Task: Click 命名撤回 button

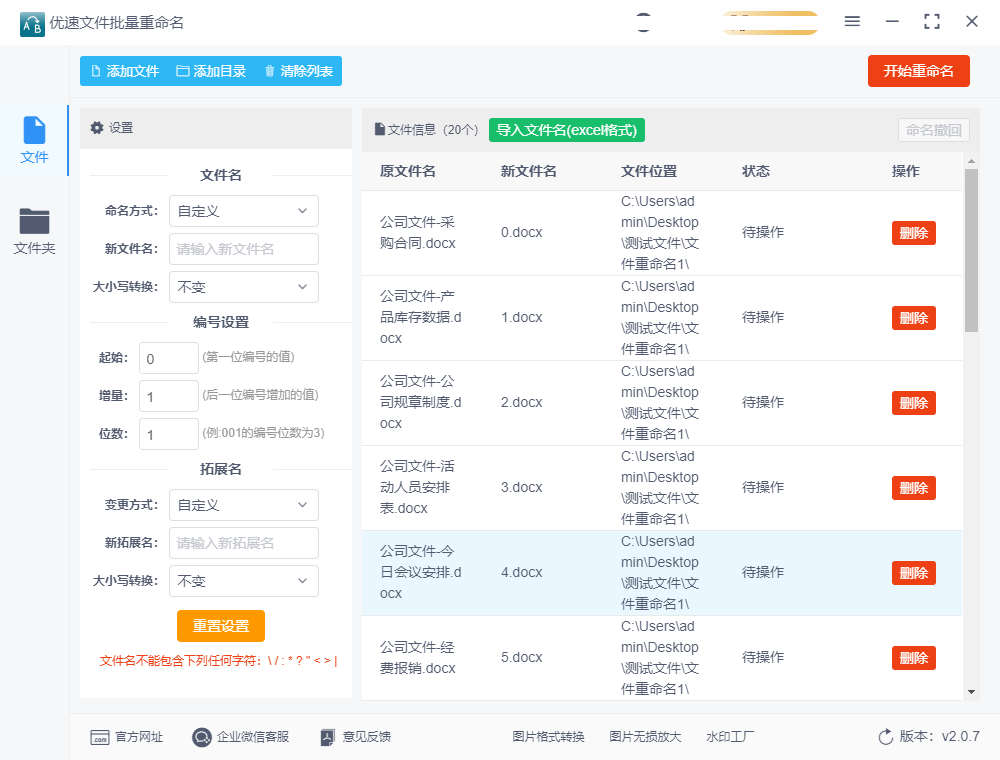Action: coord(934,130)
